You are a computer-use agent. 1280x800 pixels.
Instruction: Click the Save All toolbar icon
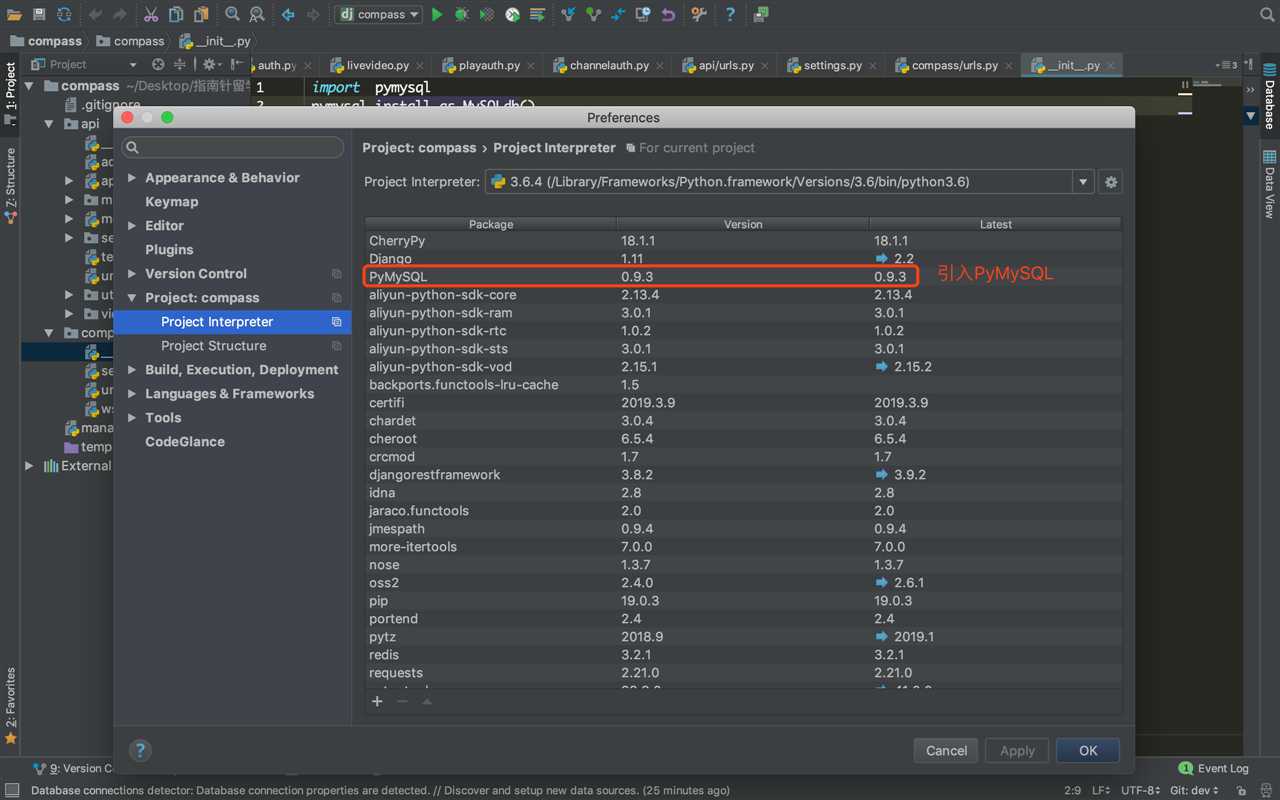point(39,14)
